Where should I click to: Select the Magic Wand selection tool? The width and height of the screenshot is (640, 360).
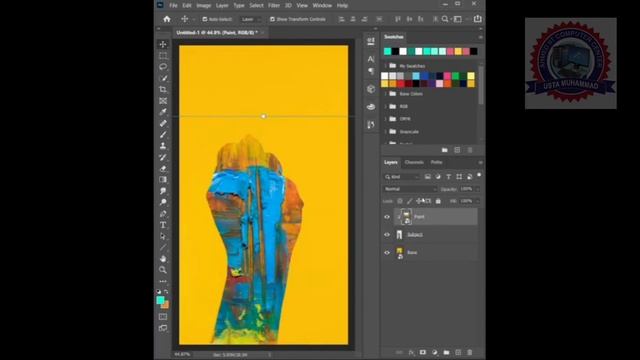point(163,78)
